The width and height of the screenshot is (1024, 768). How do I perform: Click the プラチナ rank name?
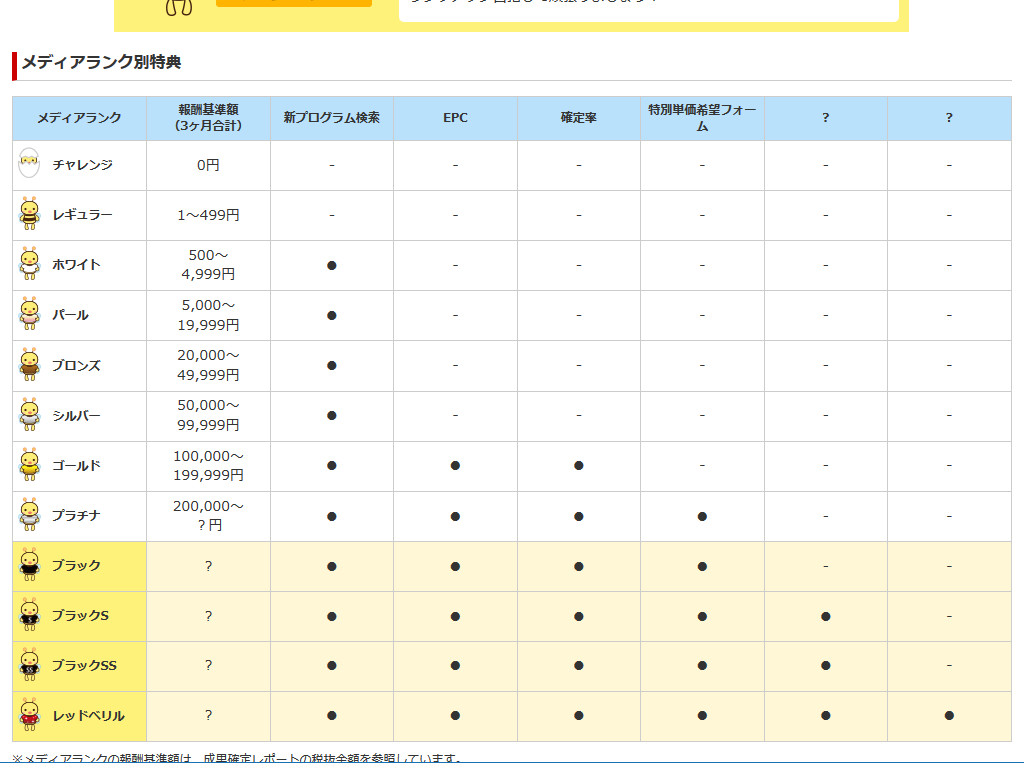point(76,515)
